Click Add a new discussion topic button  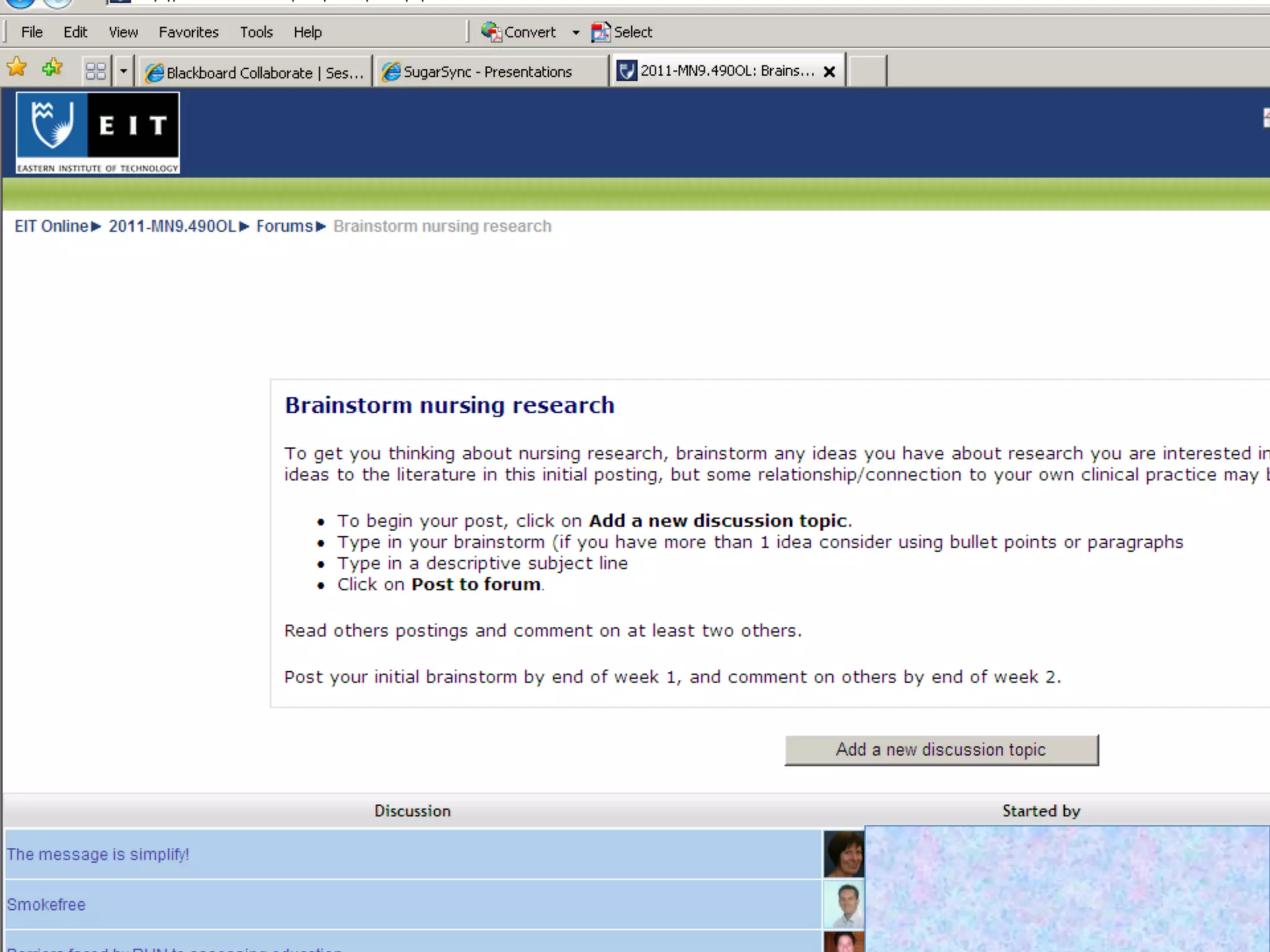(941, 750)
